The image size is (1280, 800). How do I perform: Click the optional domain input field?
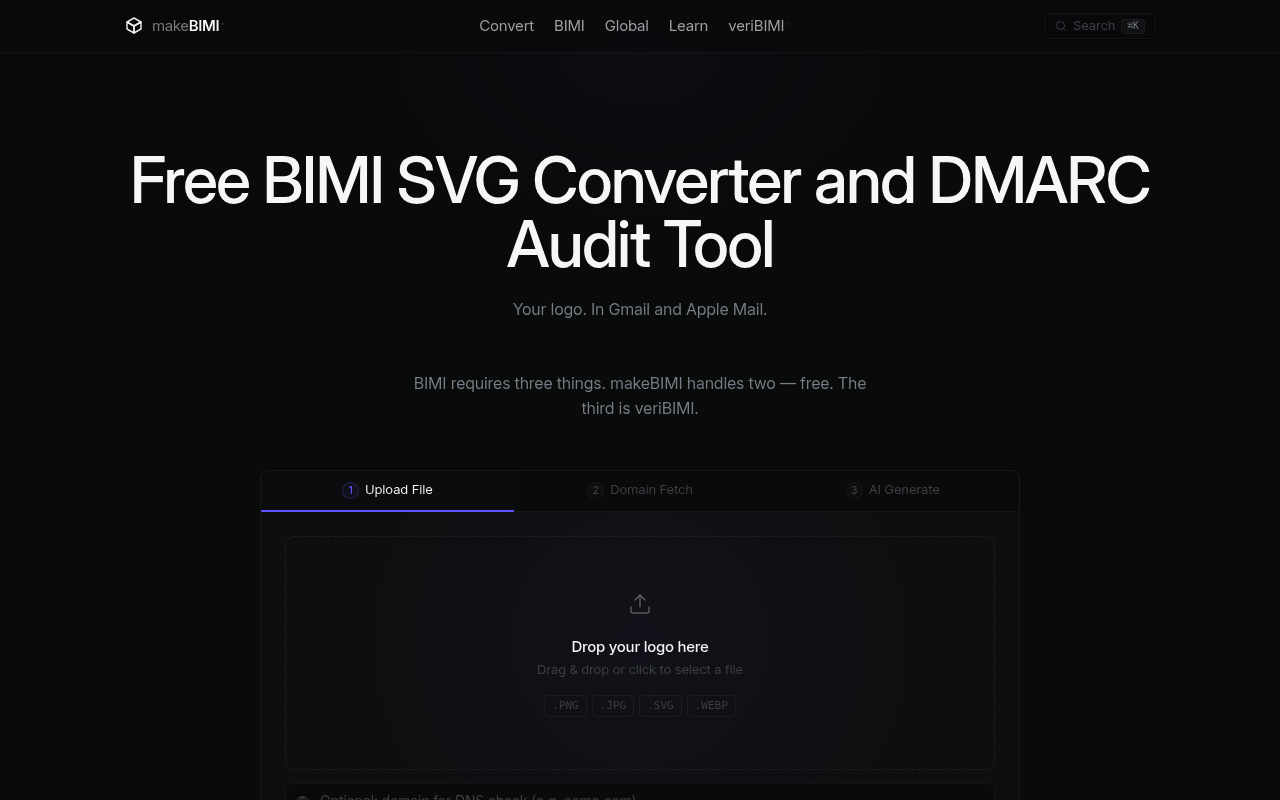point(640,792)
